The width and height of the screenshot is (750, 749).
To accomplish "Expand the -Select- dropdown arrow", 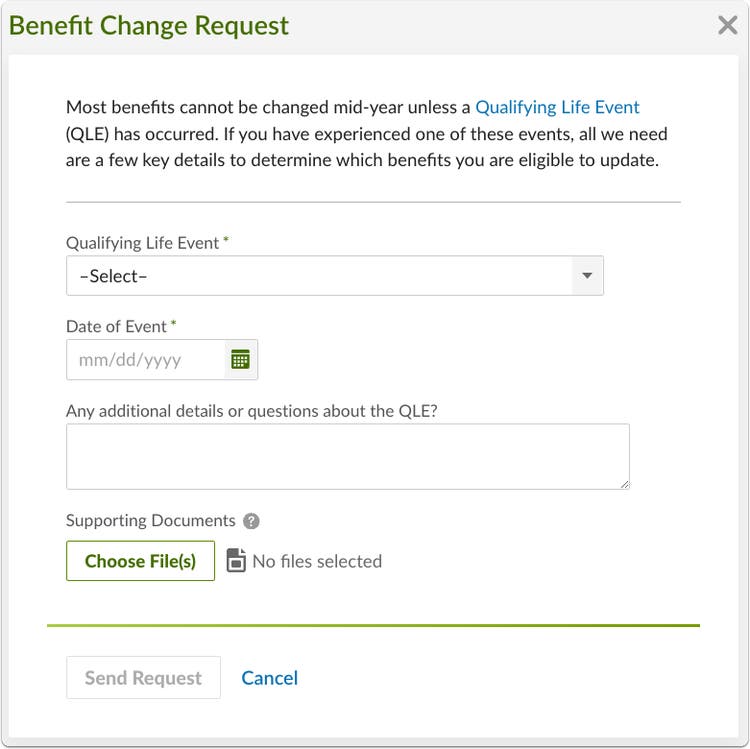I will click(x=587, y=276).
